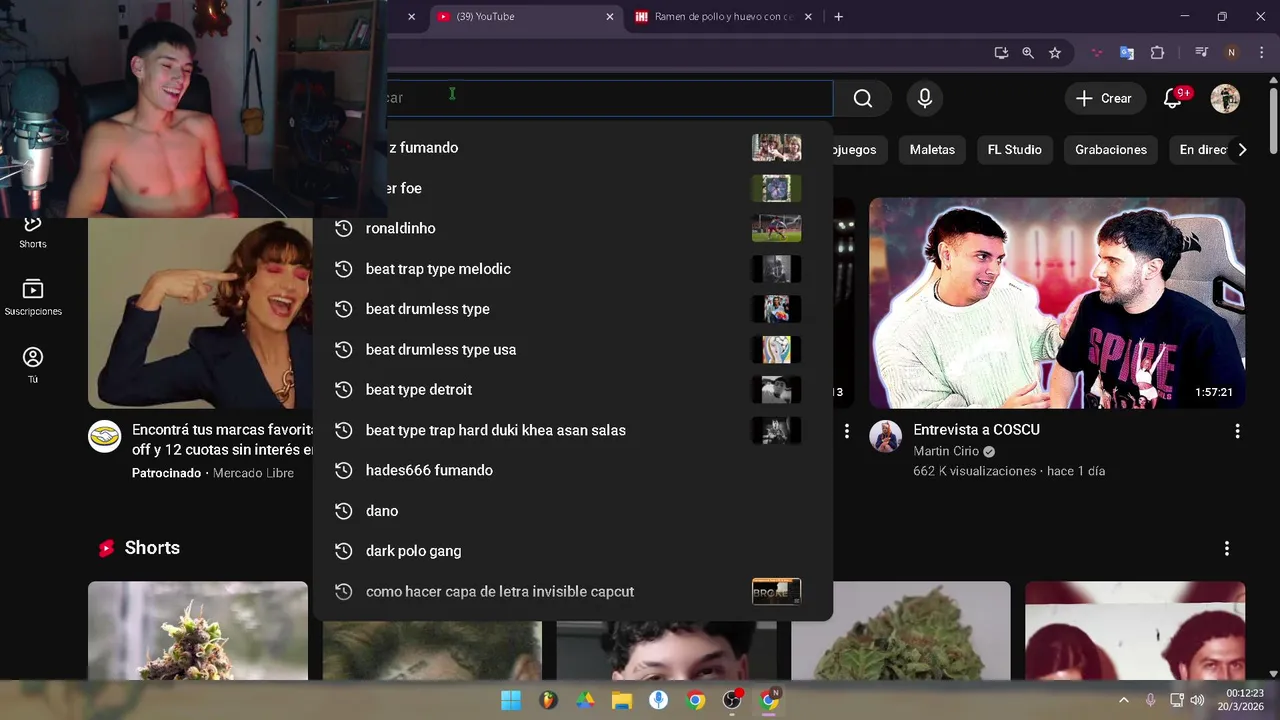Click the Mercado Libre ad logo icon

(x=104, y=436)
